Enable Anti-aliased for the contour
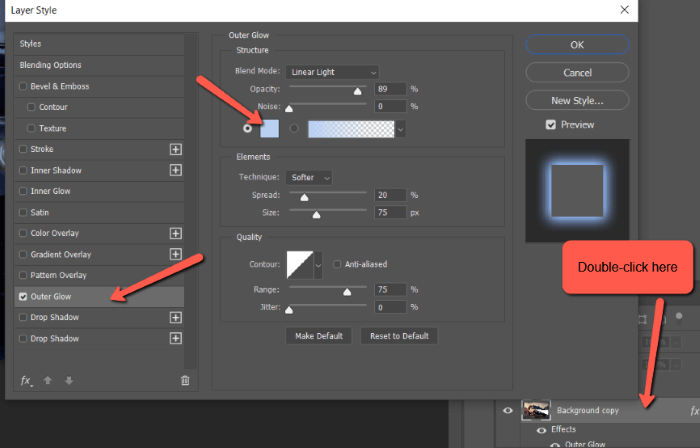Screen dimensions: 700x448 click(x=337, y=264)
